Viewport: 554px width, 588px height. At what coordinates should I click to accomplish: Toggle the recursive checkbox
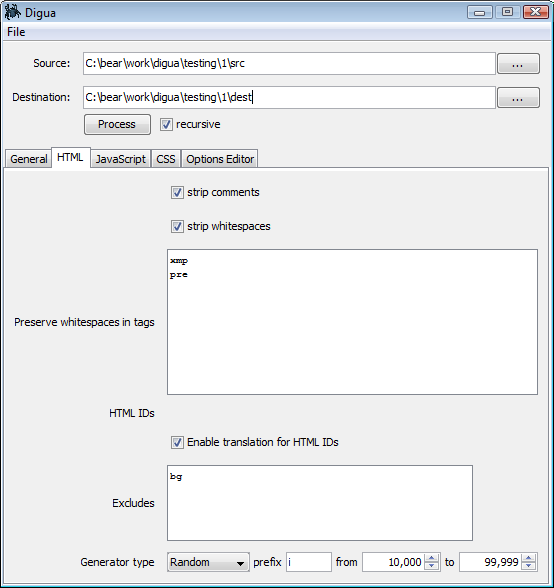click(166, 124)
